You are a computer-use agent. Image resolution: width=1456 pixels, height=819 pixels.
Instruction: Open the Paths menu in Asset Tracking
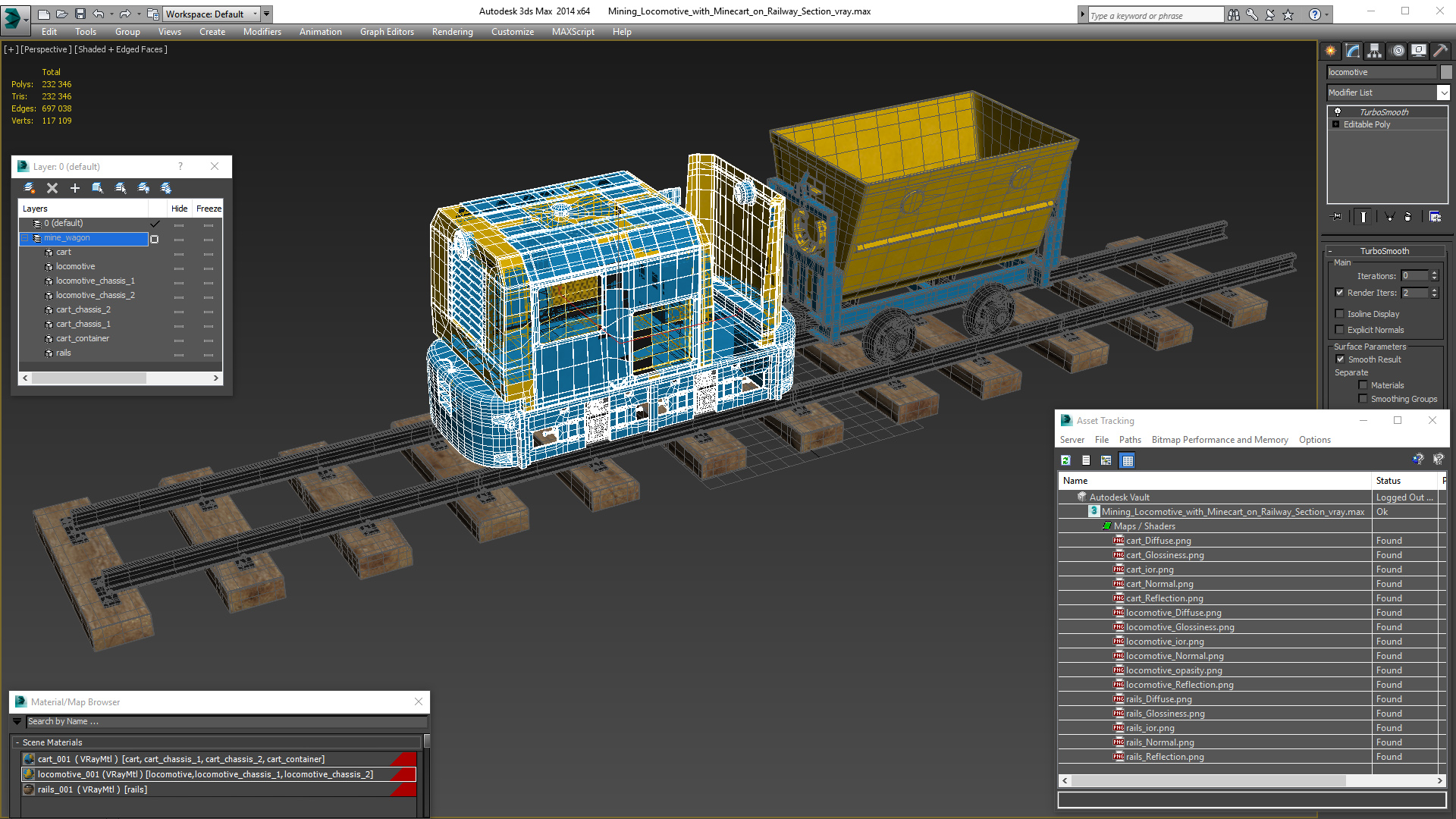click(x=1129, y=440)
